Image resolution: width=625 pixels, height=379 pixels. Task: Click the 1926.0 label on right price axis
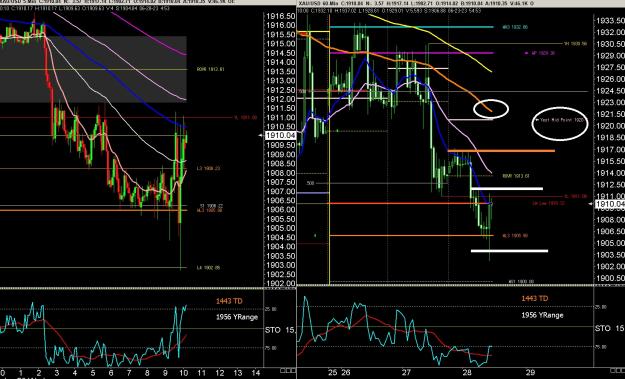tap(610, 79)
